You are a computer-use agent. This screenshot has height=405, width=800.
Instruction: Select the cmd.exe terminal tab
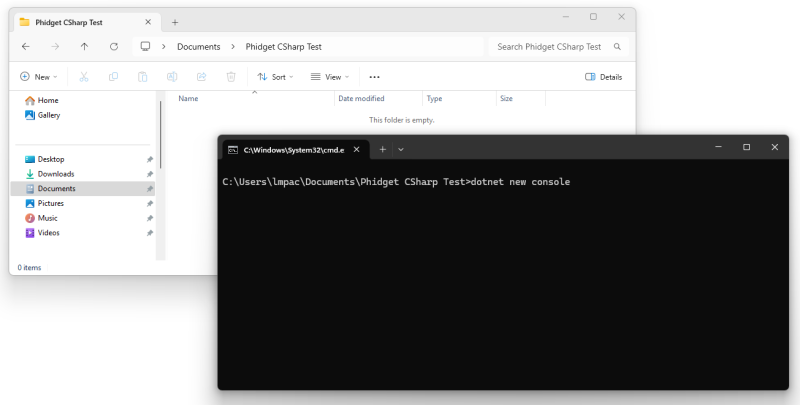pos(296,149)
